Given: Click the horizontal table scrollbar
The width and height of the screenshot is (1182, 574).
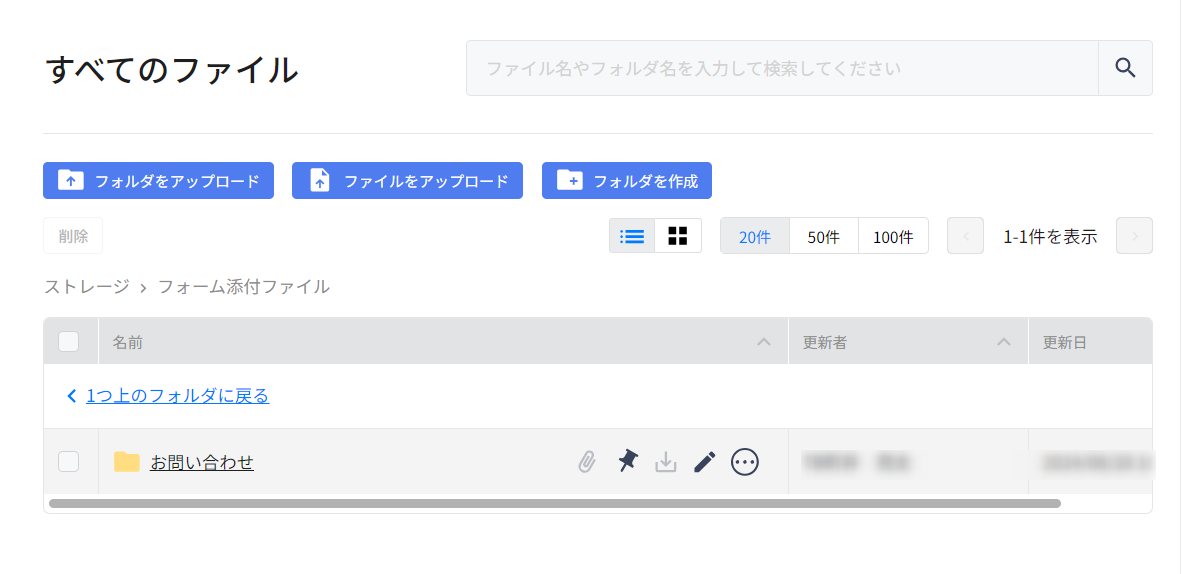Looking at the screenshot, I should pyautogui.click(x=555, y=503).
